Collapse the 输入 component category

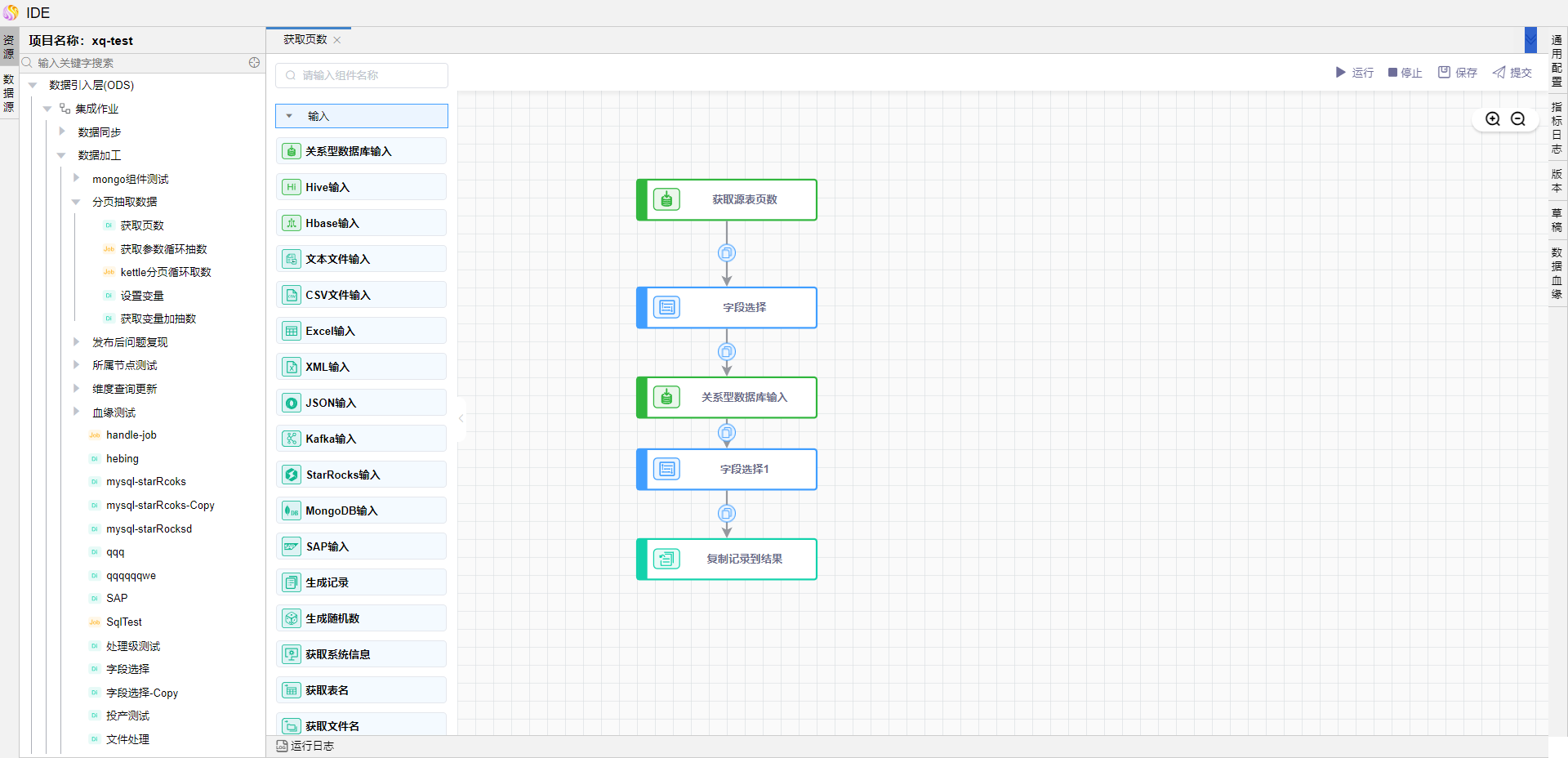coord(290,116)
